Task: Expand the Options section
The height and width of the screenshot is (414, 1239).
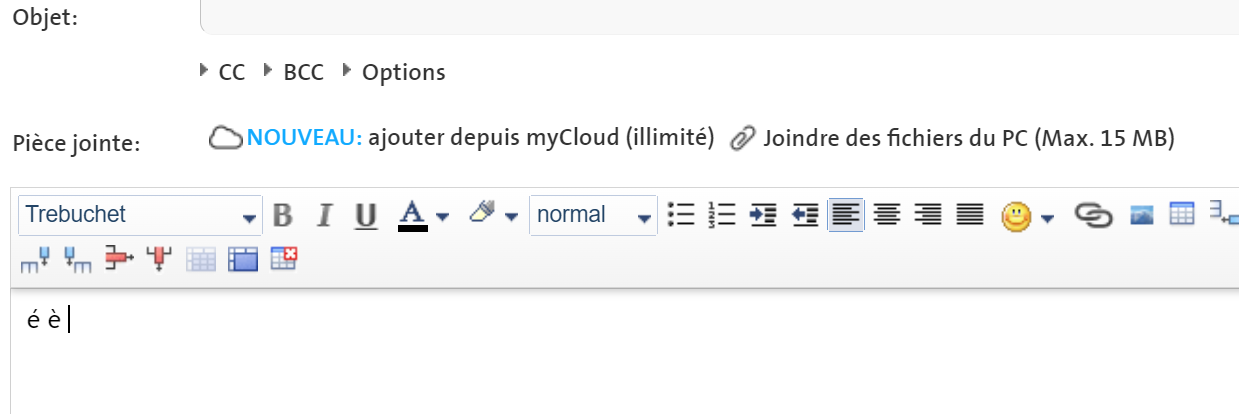Action: pyautogui.click(x=395, y=72)
